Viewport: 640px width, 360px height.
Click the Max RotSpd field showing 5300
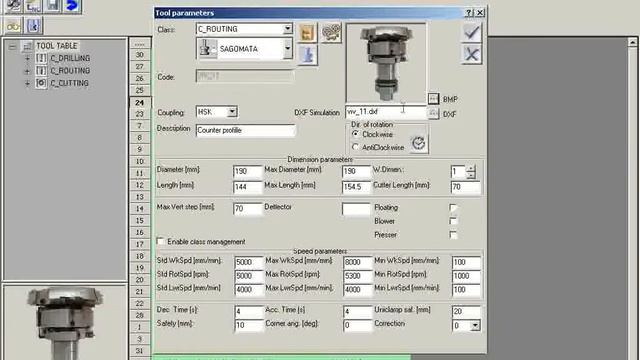click(358, 276)
